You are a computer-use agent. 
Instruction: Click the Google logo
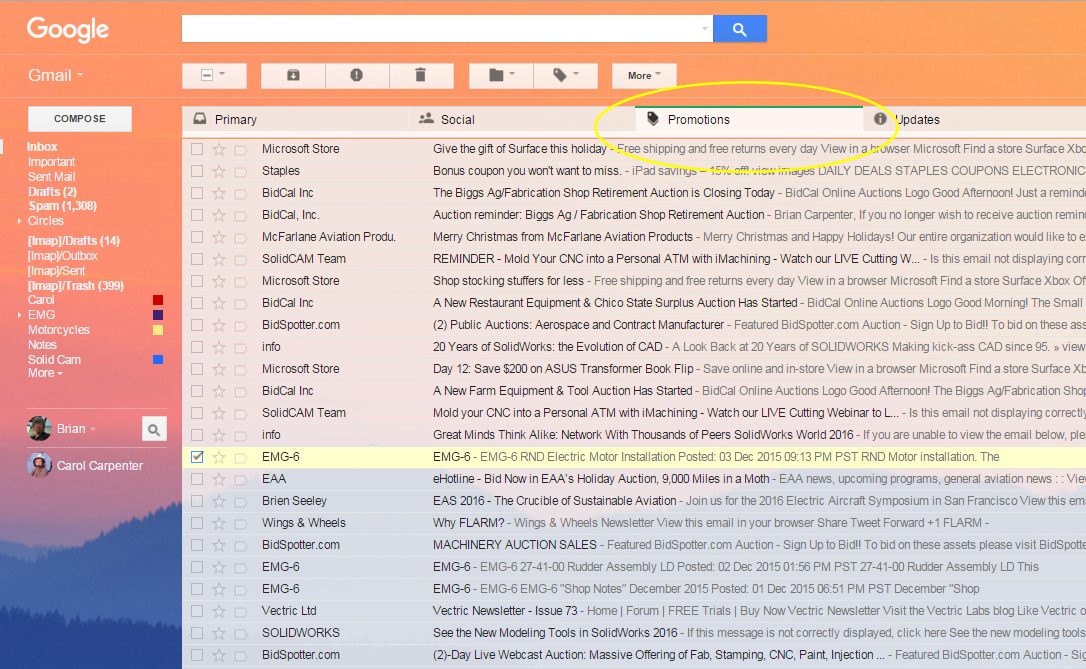click(x=68, y=29)
